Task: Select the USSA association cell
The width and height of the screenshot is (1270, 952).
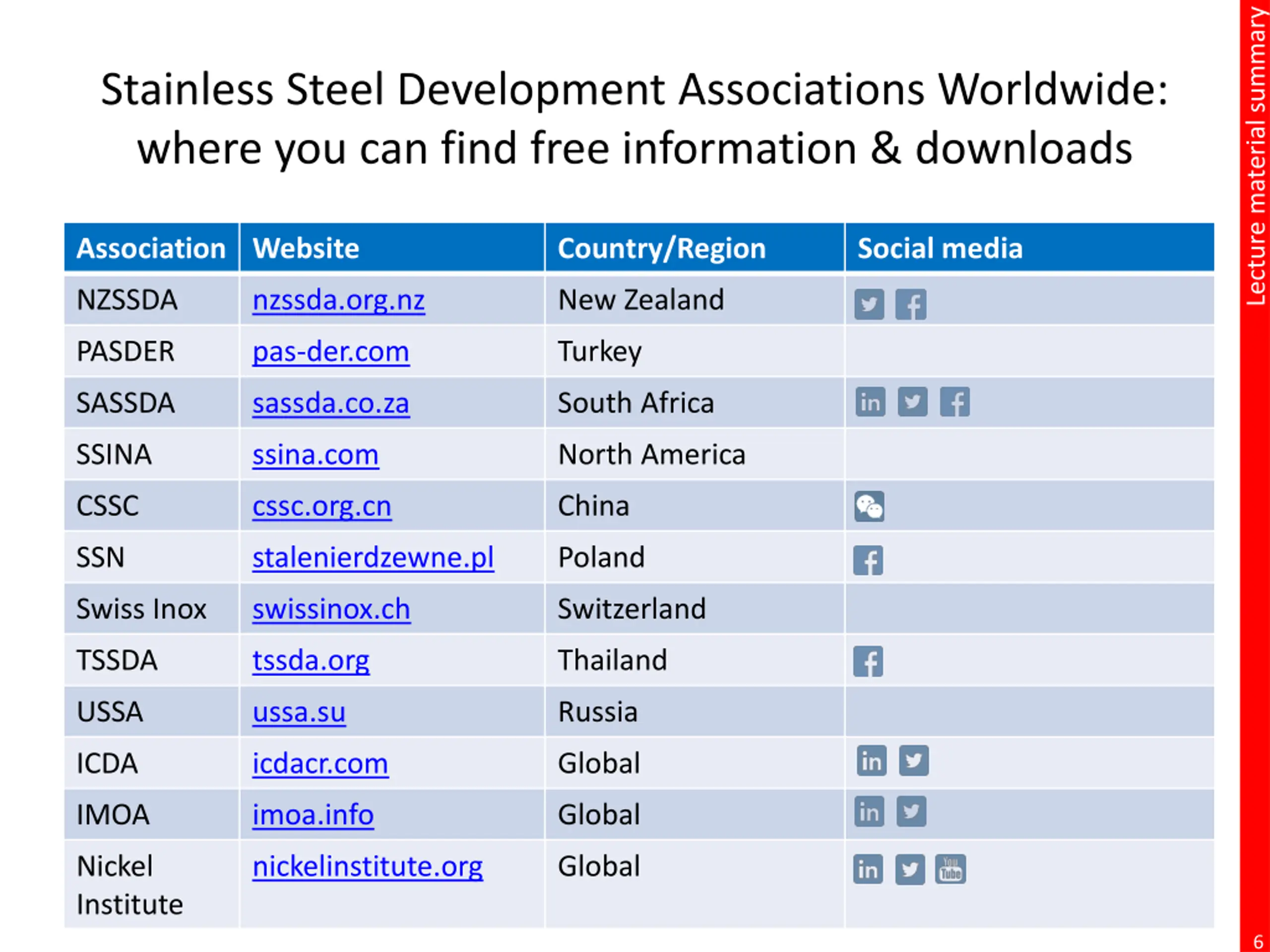Action: pyautogui.click(x=152, y=713)
